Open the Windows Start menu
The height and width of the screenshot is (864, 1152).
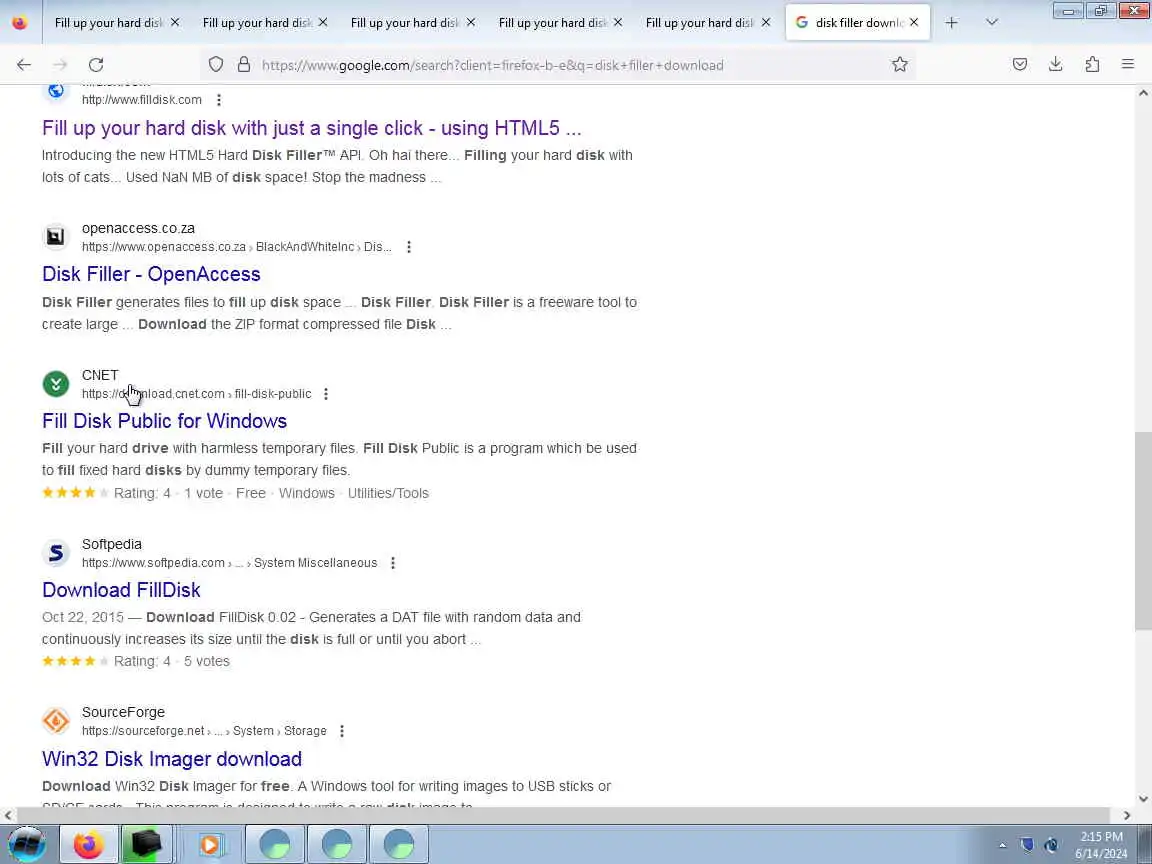click(26, 844)
